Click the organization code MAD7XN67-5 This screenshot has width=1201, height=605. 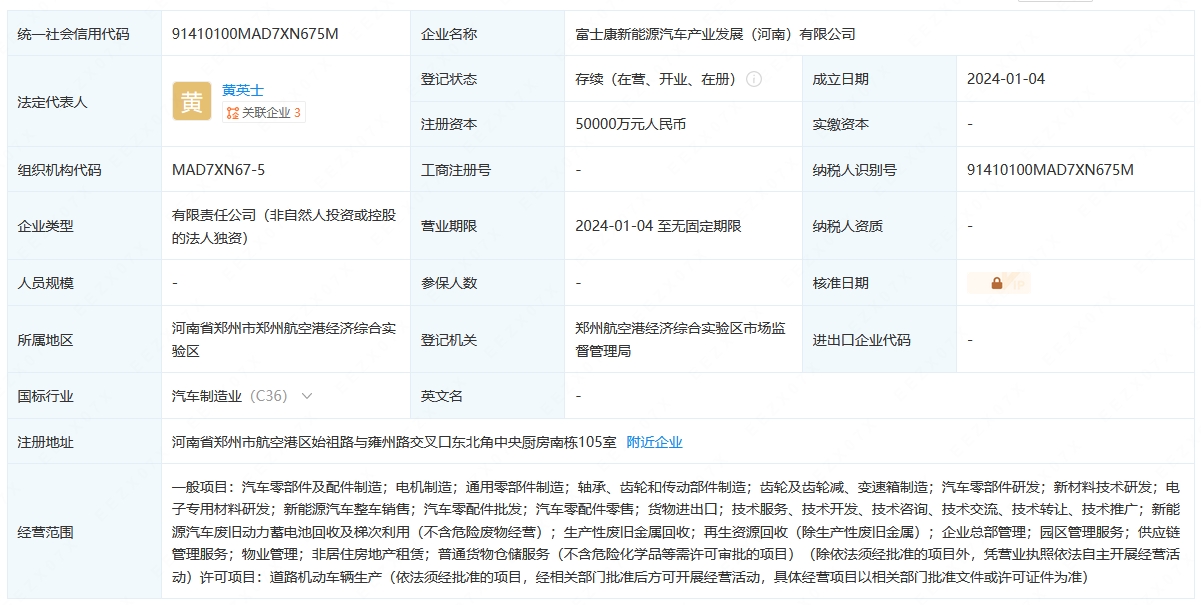click(x=218, y=170)
